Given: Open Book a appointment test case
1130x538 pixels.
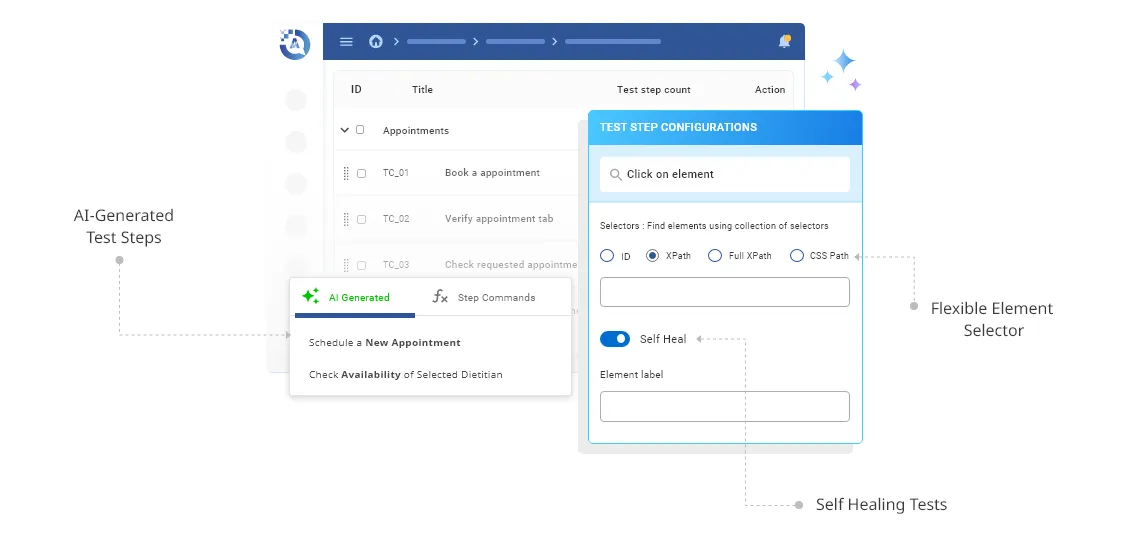Looking at the screenshot, I should 492,173.
